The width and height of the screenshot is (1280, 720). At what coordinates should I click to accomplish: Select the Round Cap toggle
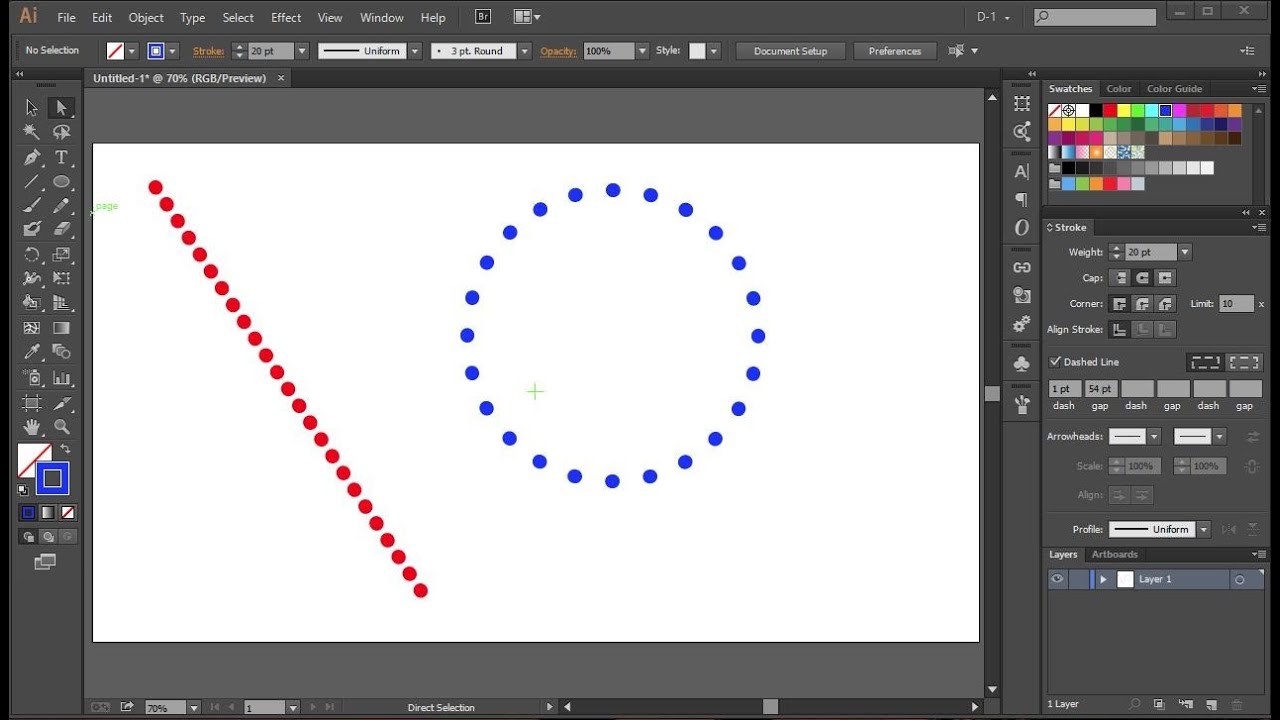[x=1142, y=278]
